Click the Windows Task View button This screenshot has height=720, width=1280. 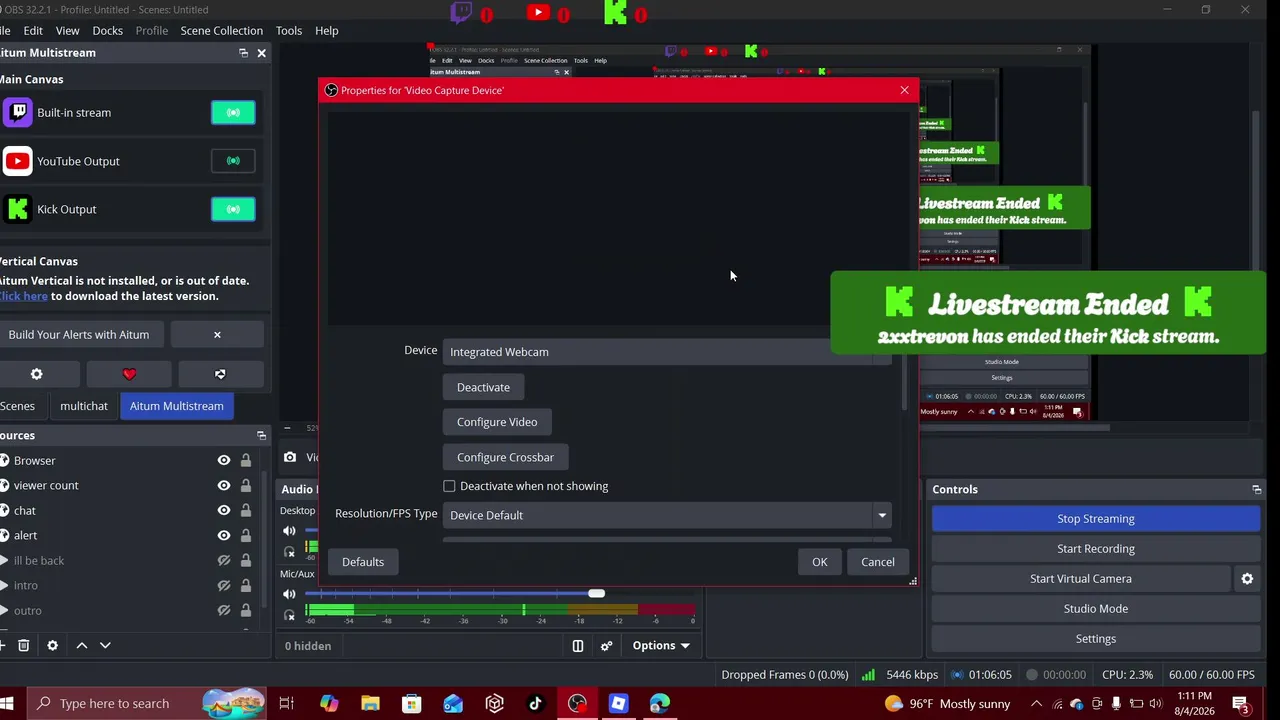pyautogui.click(x=286, y=704)
